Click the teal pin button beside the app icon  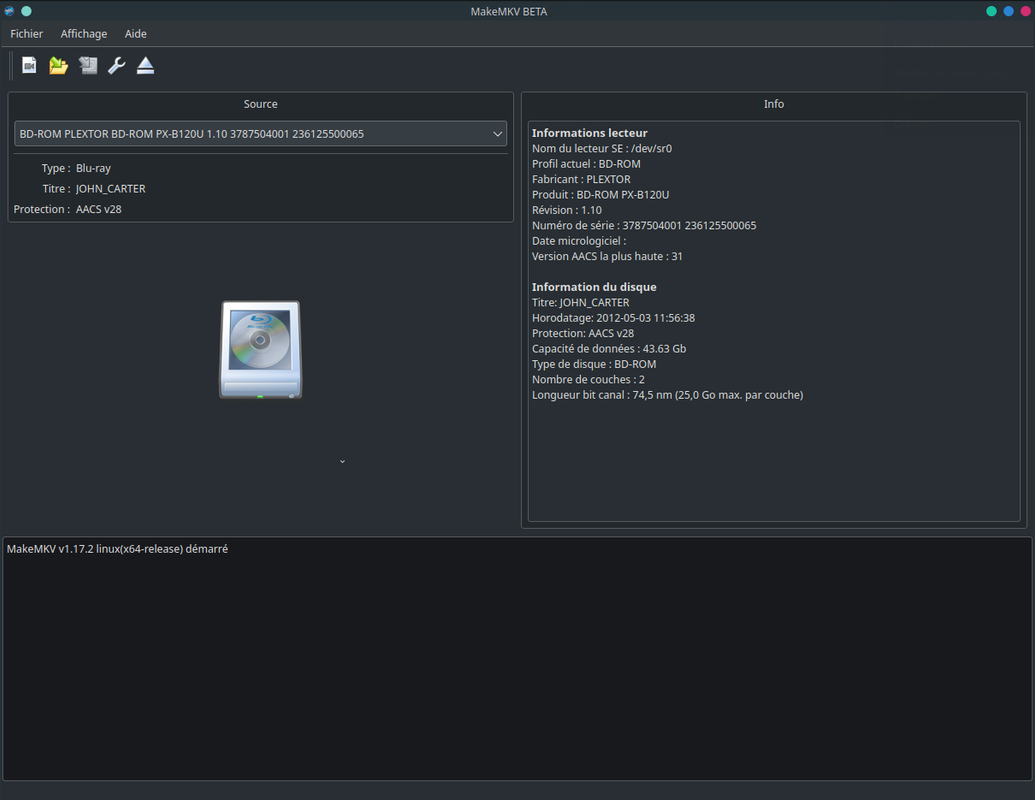(x=26, y=11)
